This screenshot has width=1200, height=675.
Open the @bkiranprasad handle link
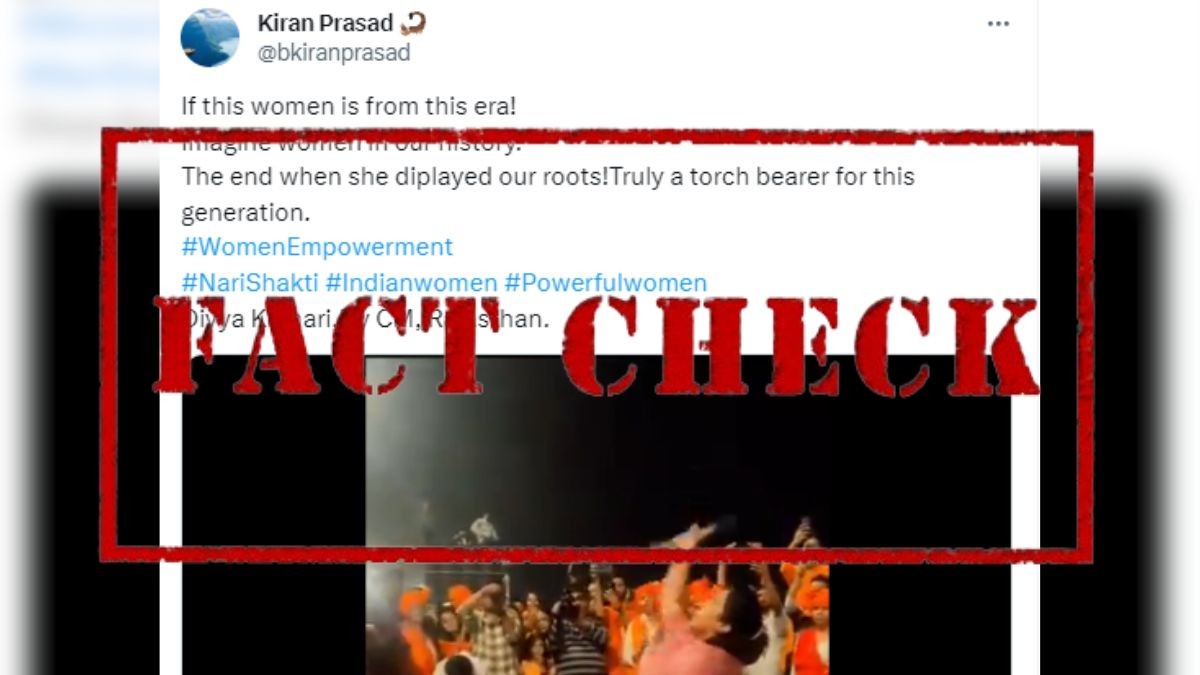[334, 53]
